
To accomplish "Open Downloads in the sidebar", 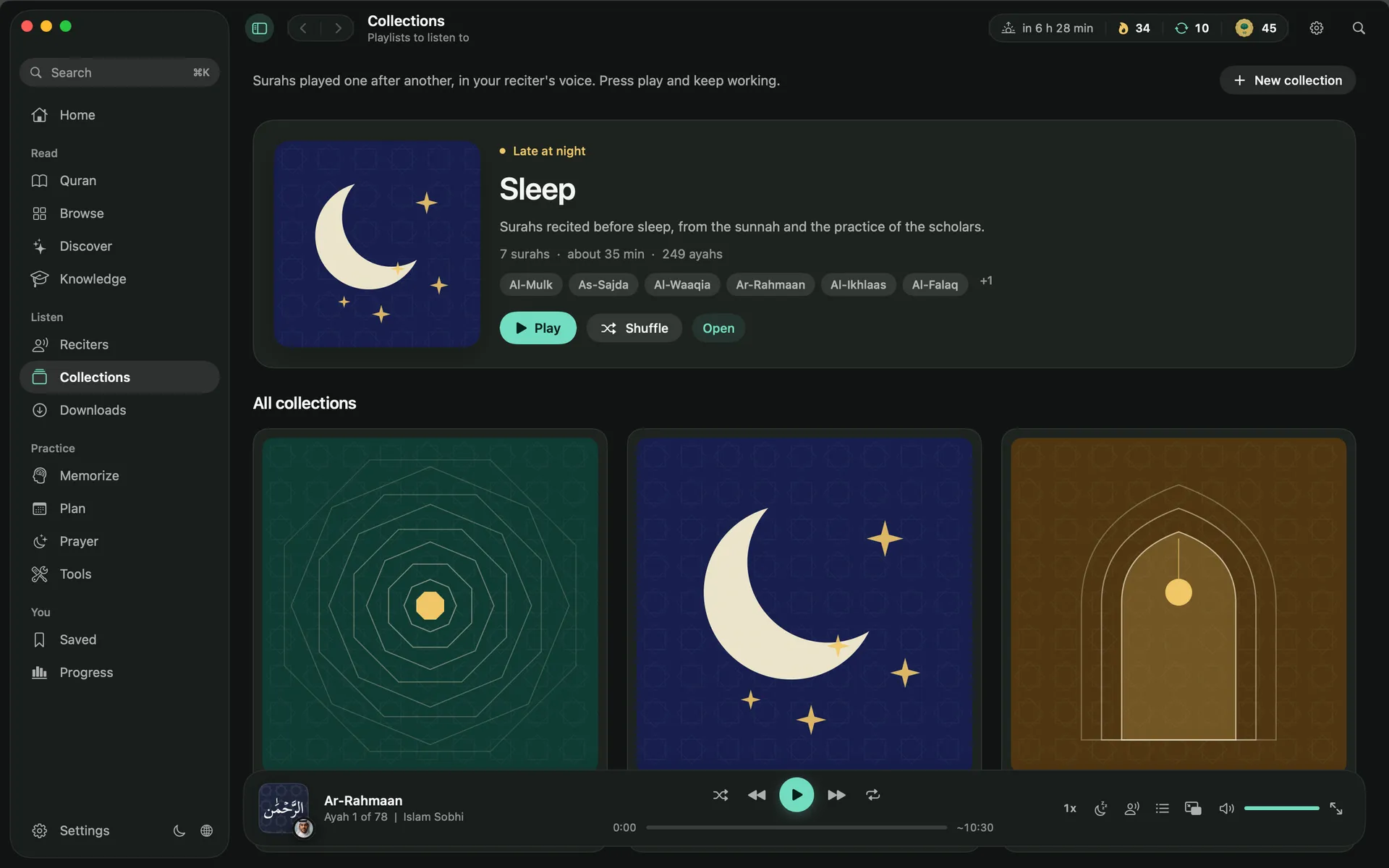I will click(x=119, y=410).
